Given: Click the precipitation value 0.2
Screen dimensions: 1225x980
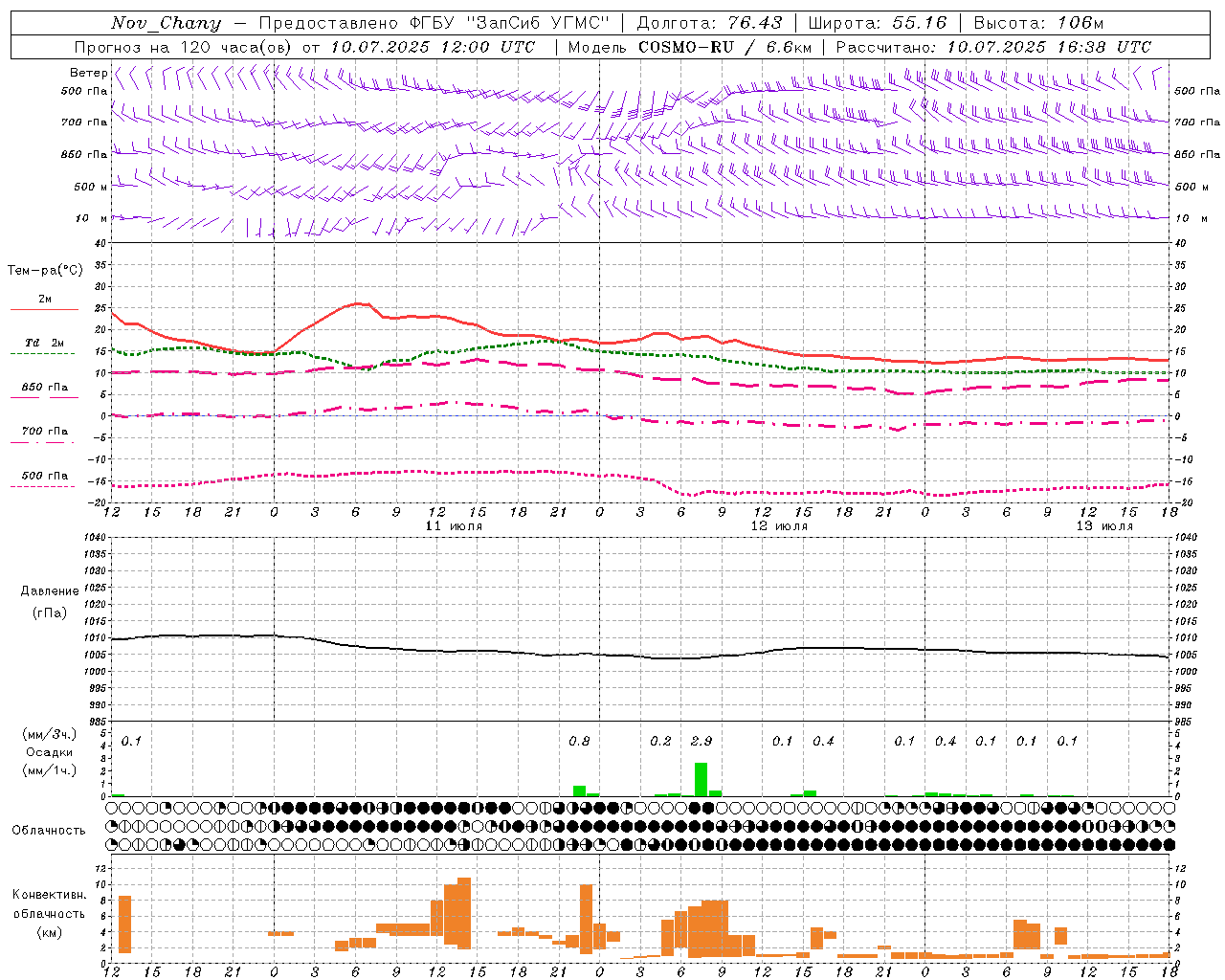Looking at the screenshot, I should coord(660,741).
